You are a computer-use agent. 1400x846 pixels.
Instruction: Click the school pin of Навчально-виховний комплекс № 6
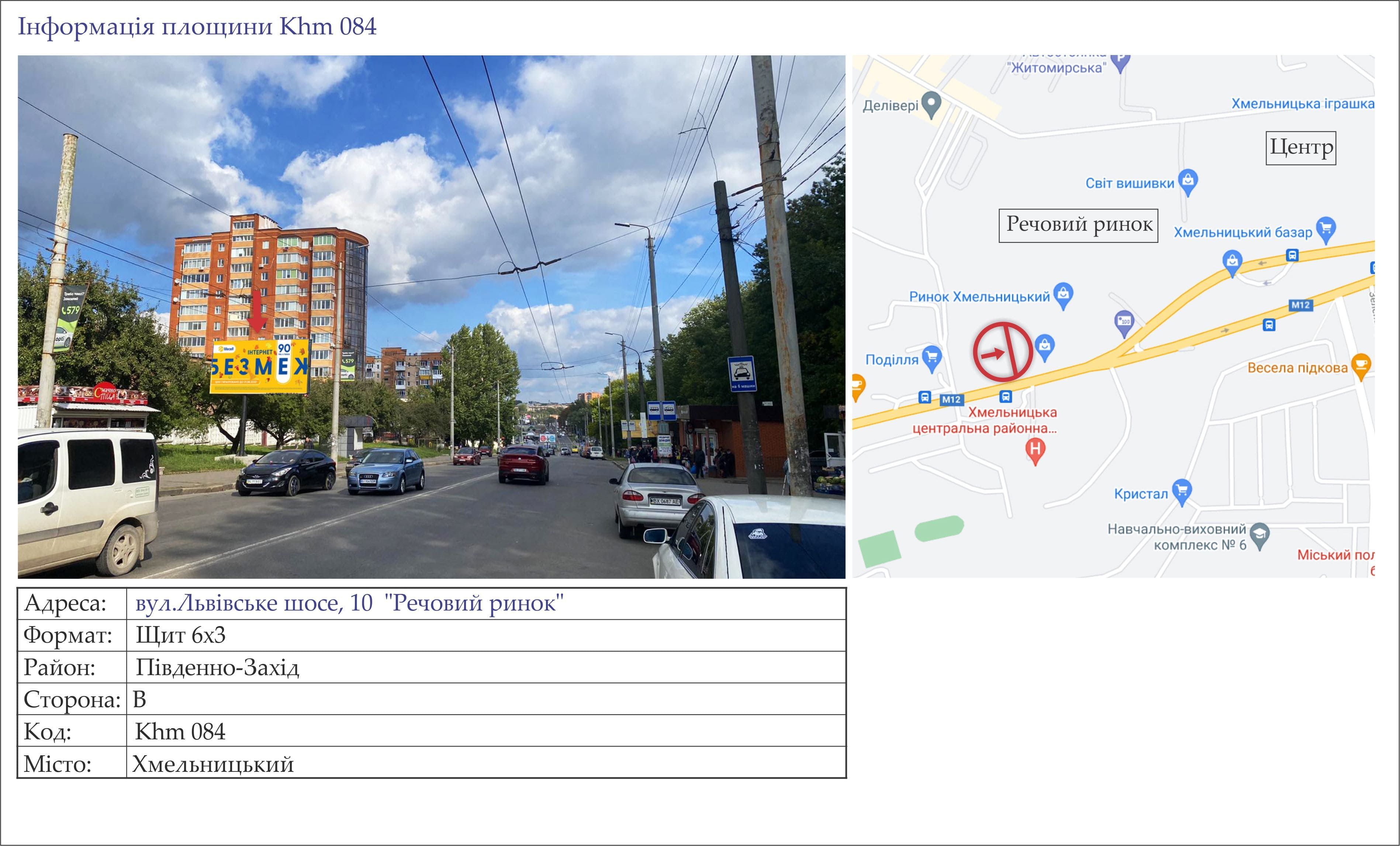[x=1260, y=536]
